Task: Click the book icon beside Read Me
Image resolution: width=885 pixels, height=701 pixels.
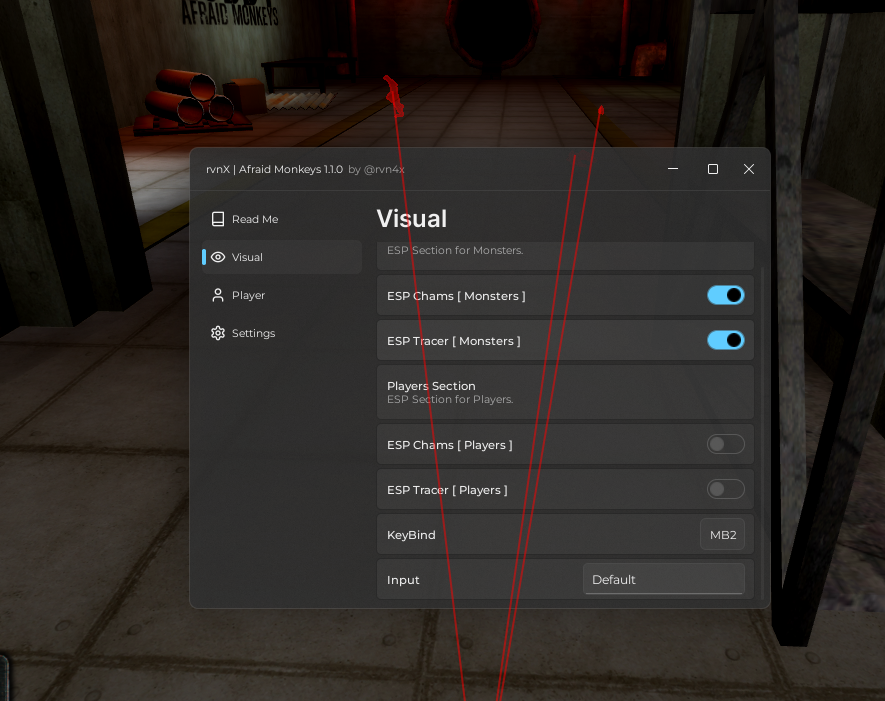Action: [x=218, y=219]
